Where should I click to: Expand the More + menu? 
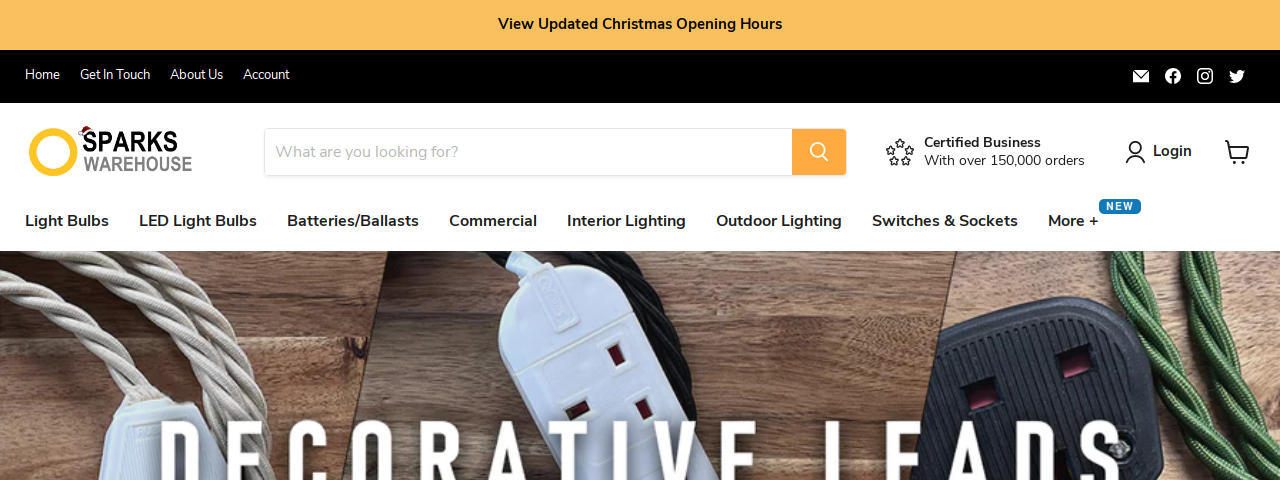coord(1073,221)
